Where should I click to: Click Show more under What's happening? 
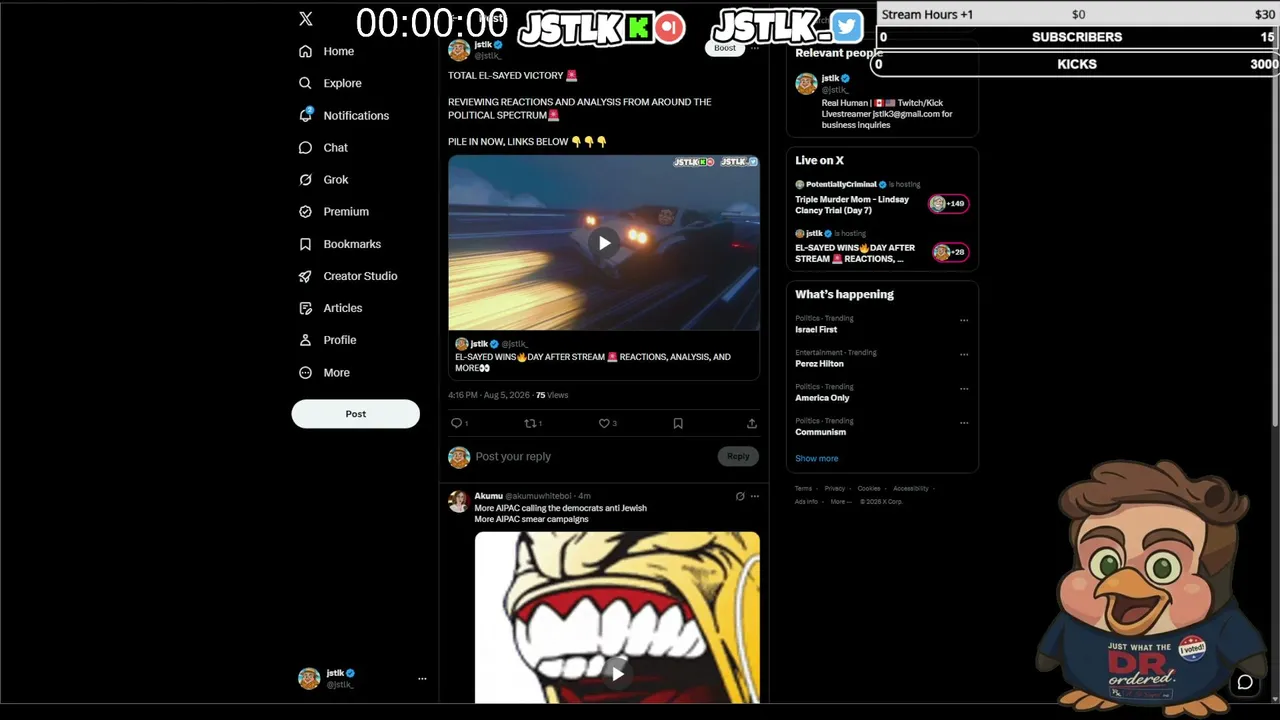pyautogui.click(x=816, y=459)
